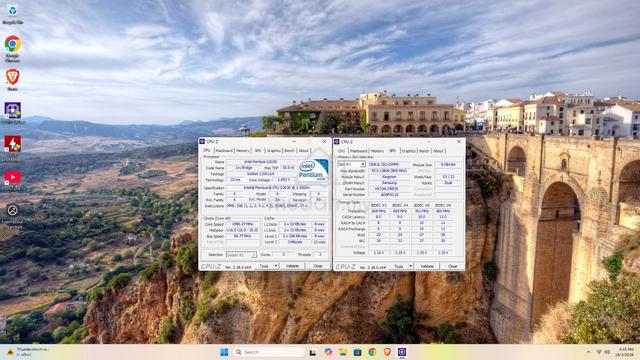Open the YouTube shortcut on the desktop
640x360 pixels.
[12, 180]
